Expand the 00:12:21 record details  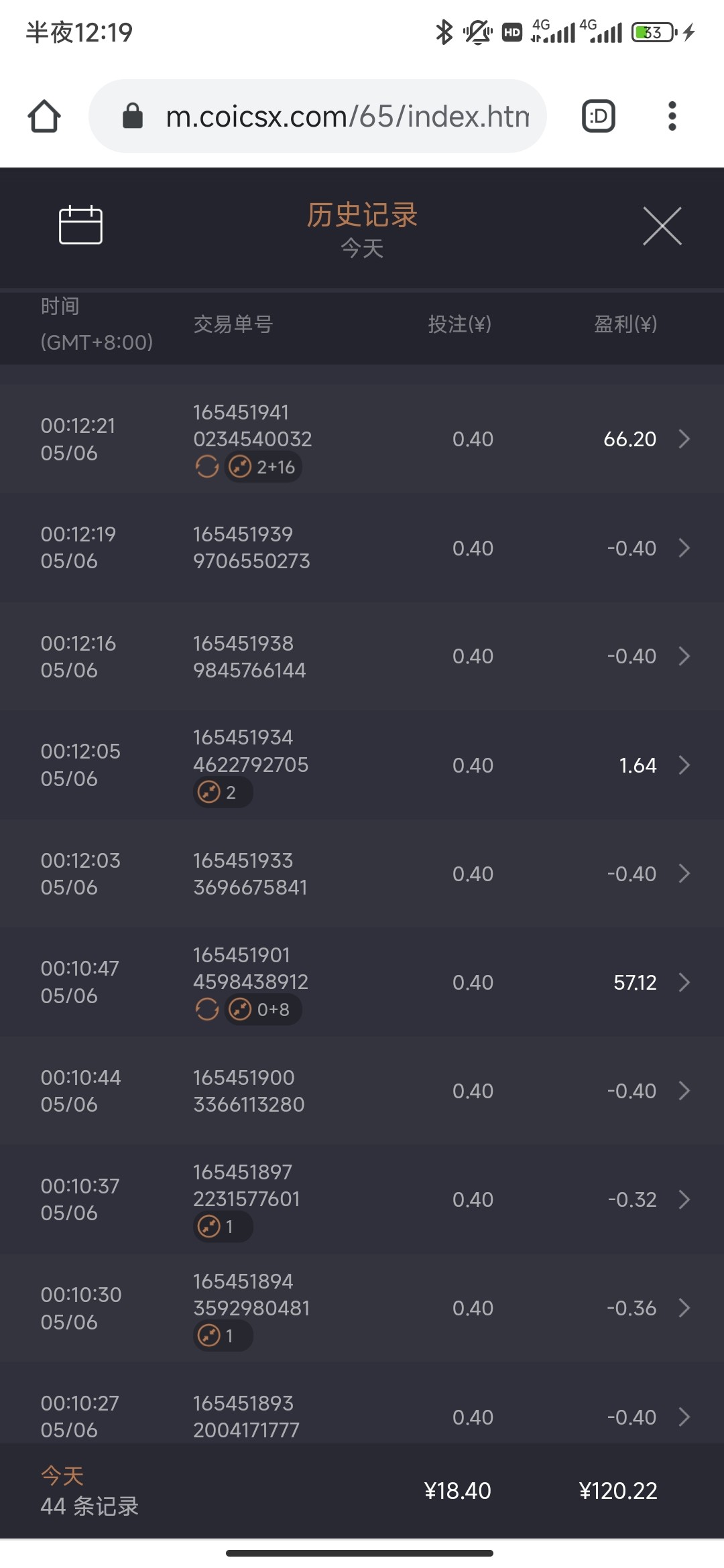click(684, 439)
